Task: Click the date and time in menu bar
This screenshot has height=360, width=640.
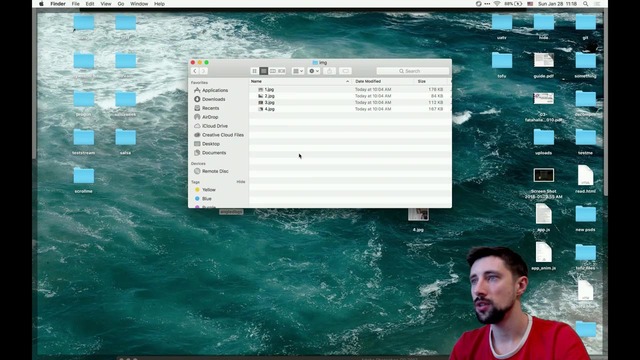Action: coord(558,4)
